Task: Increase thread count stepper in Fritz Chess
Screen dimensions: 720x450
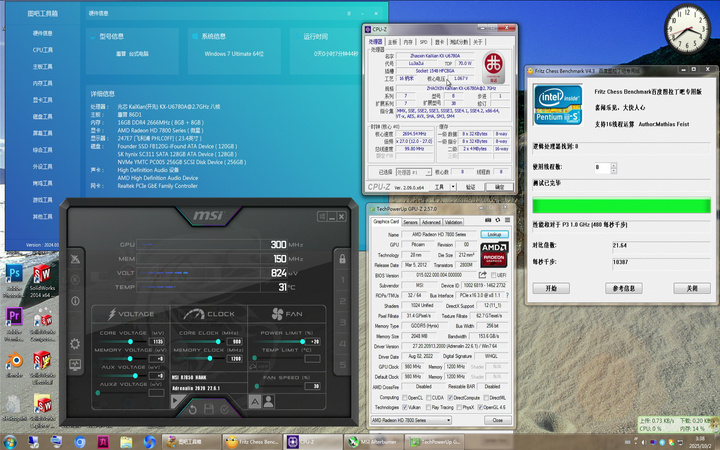Action: click(614, 165)
